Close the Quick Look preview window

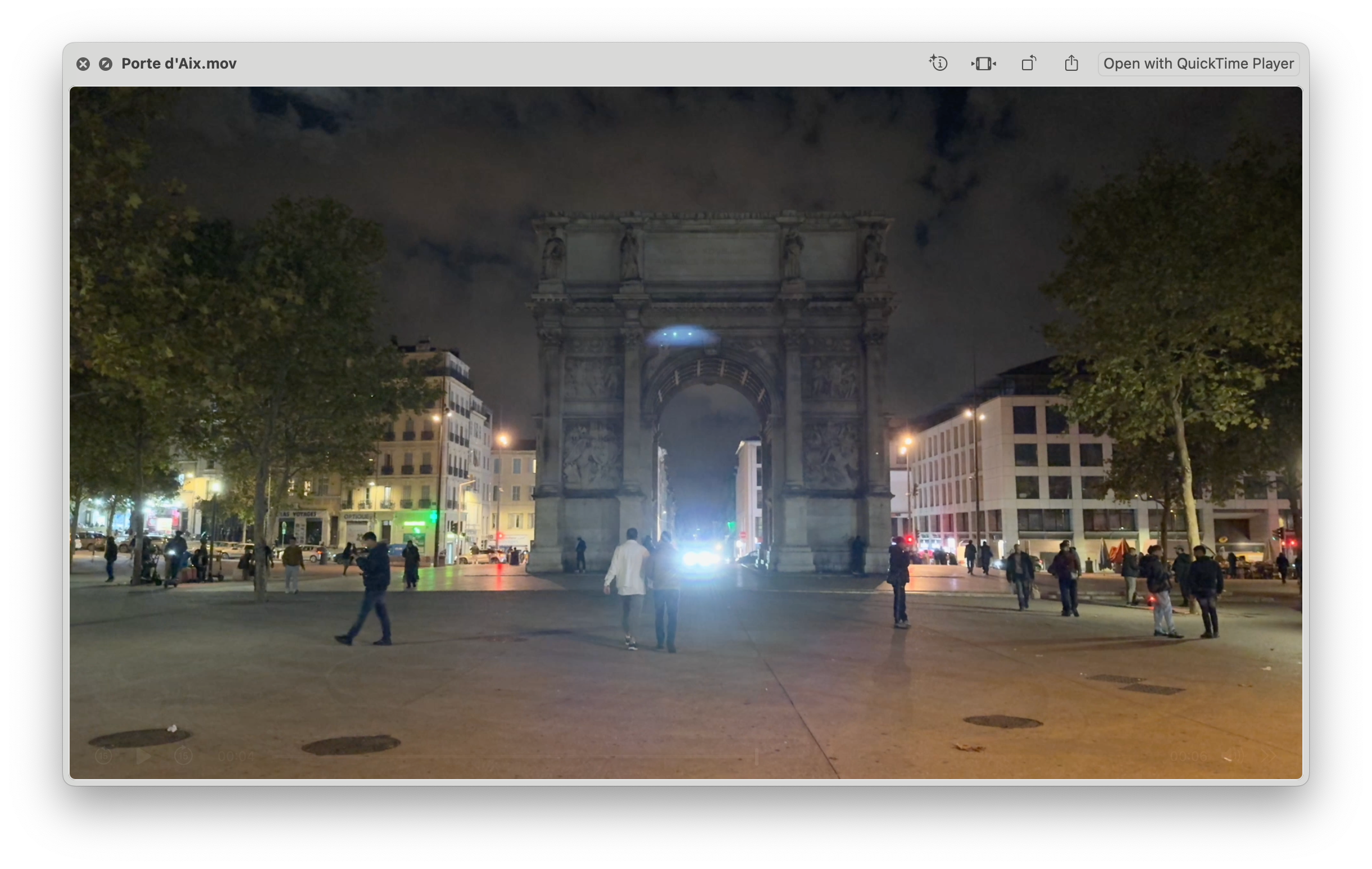(x=83, y=64)
